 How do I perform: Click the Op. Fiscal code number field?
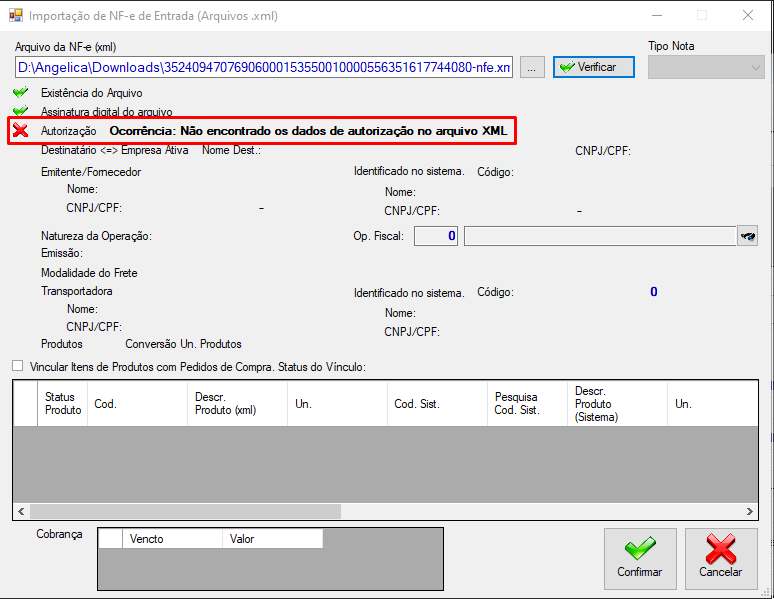click(436, 236)
